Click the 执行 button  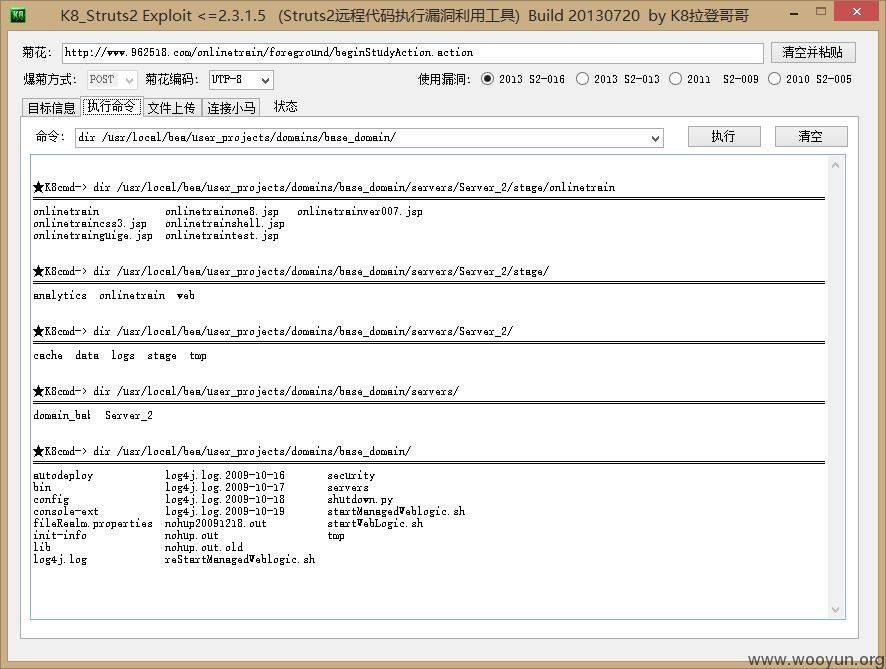pyautogui.click(x=724, y=136)
